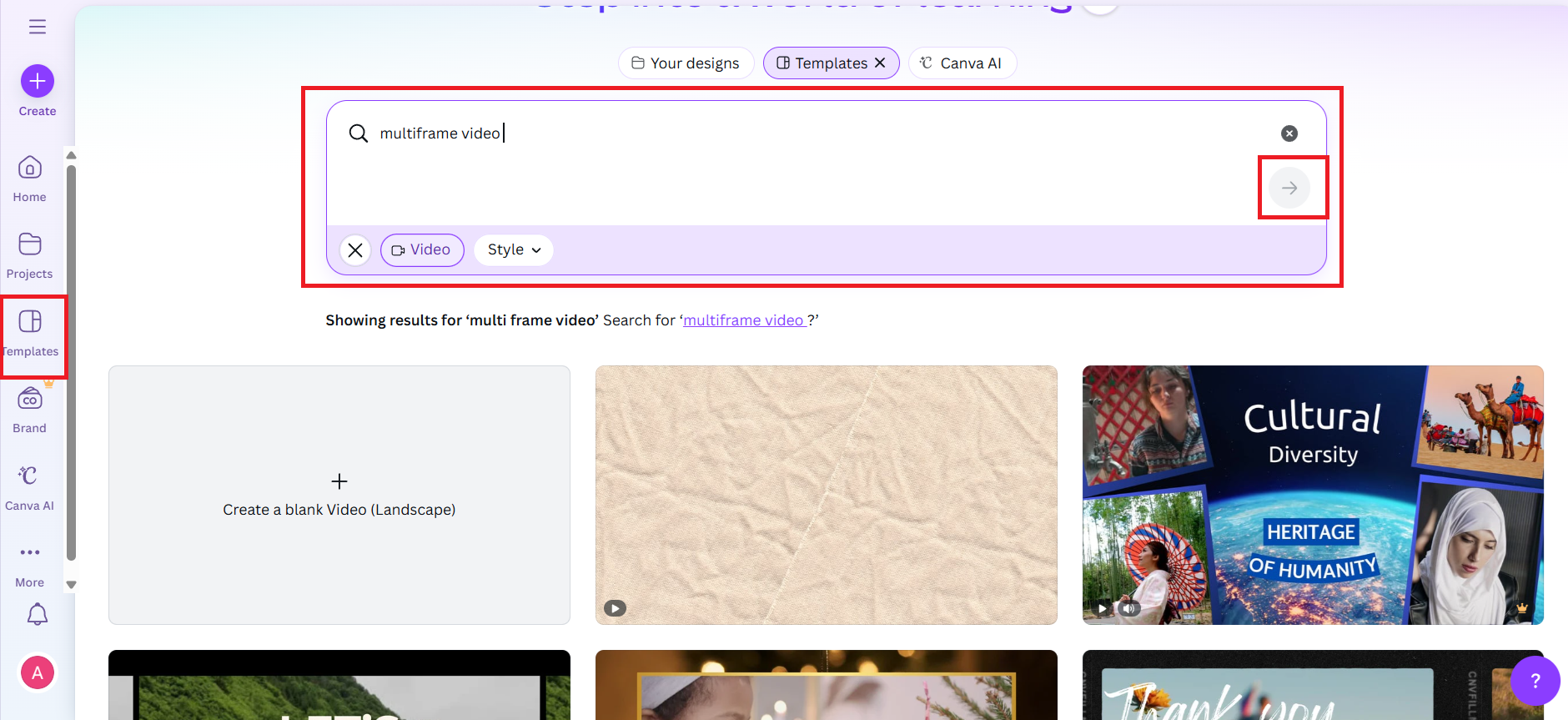Click in the search text field
The height and width of the screenshot is (720, 1568).
tap(826, 133)
